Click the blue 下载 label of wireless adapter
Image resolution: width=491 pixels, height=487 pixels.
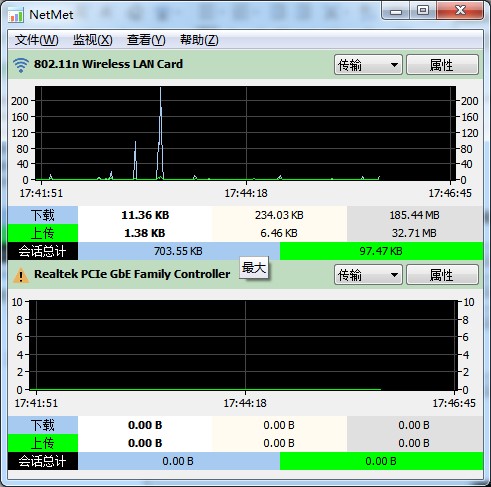pyautogui.click(x=43, y=215)
